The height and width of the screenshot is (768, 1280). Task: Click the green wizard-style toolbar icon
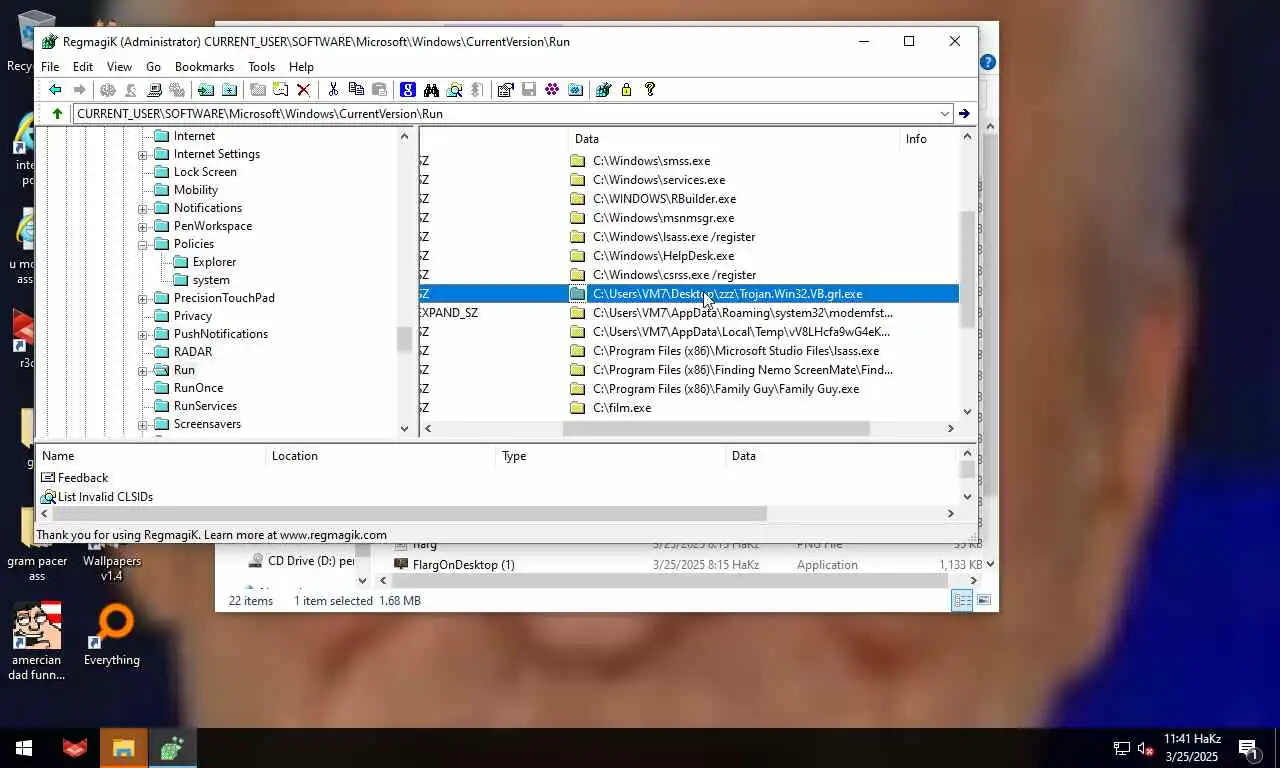tap(603, 89)
